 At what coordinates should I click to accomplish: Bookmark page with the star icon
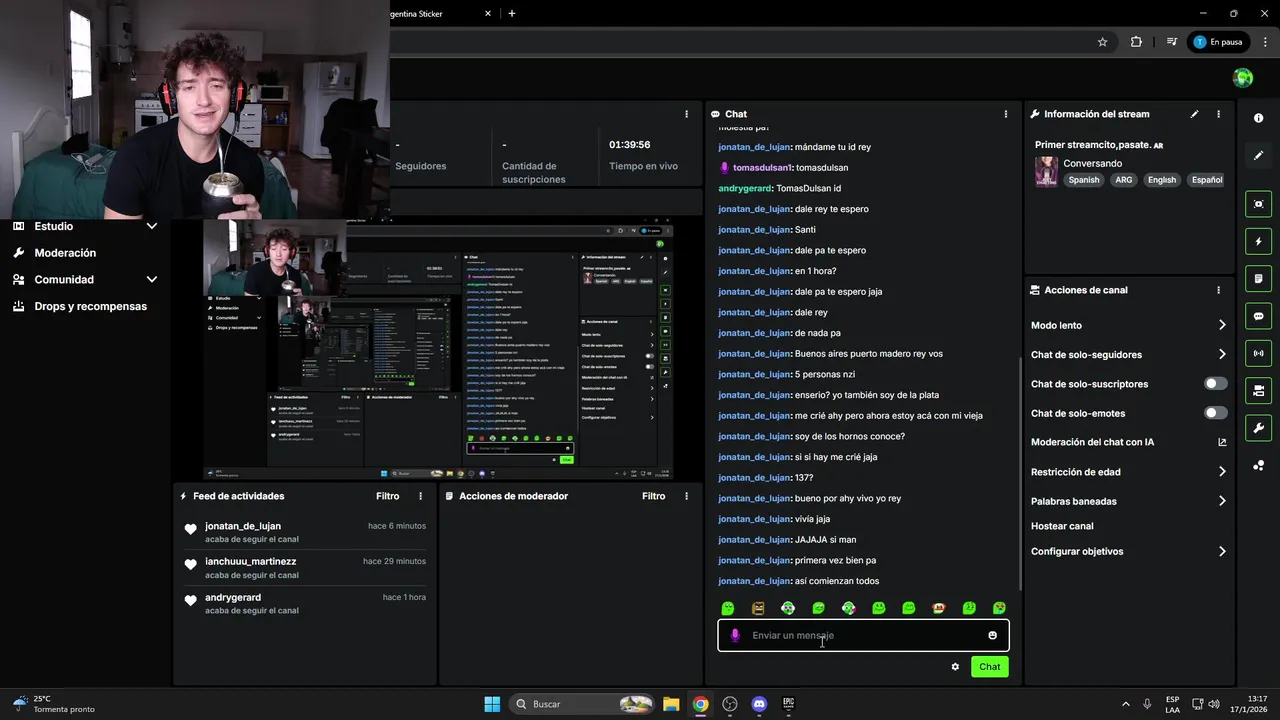click(1102, 42)
